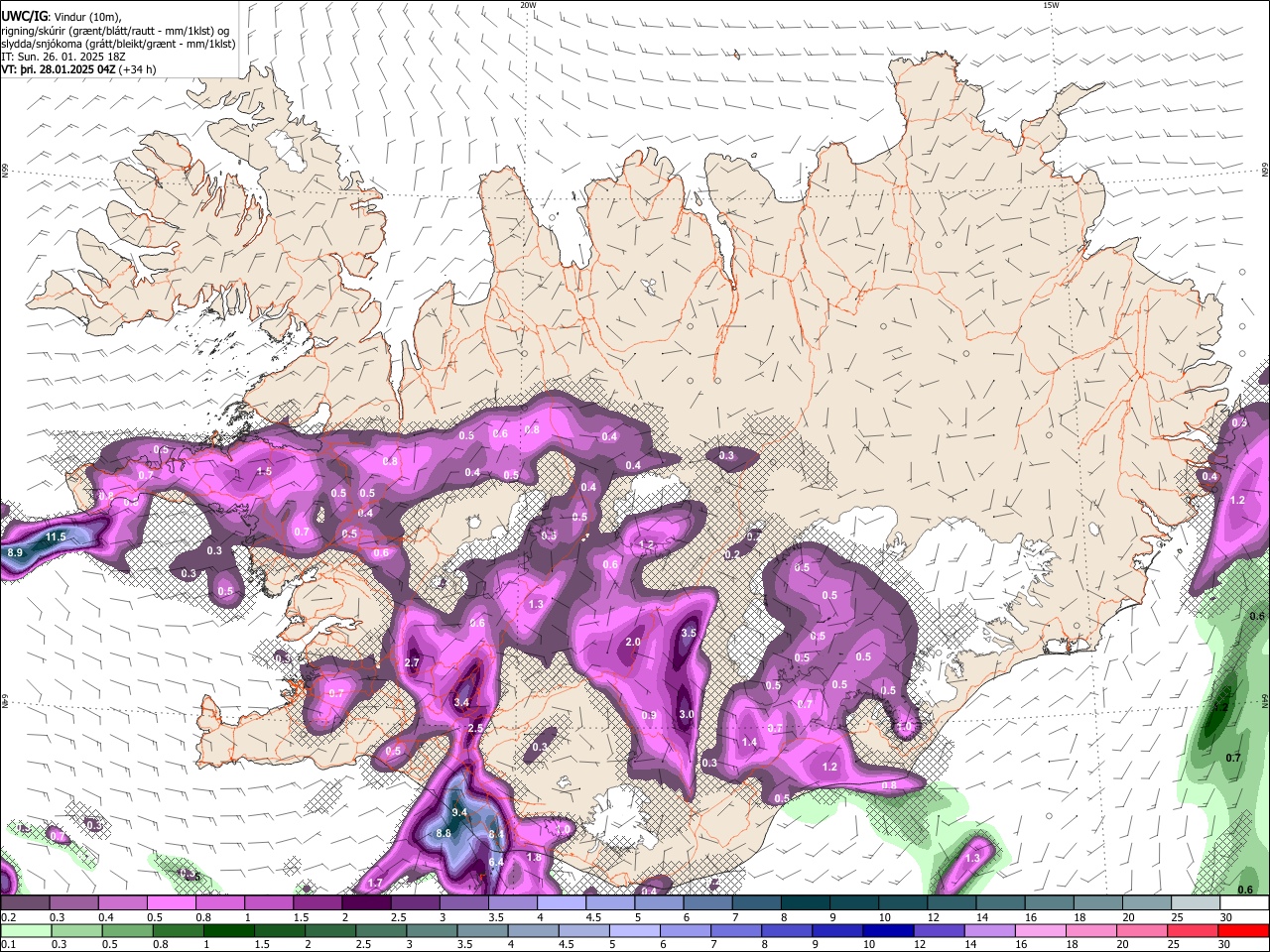Click the 8.4 precipitation value
Image resolution: width=1270 pixels, height=952 pixels.
497,834
